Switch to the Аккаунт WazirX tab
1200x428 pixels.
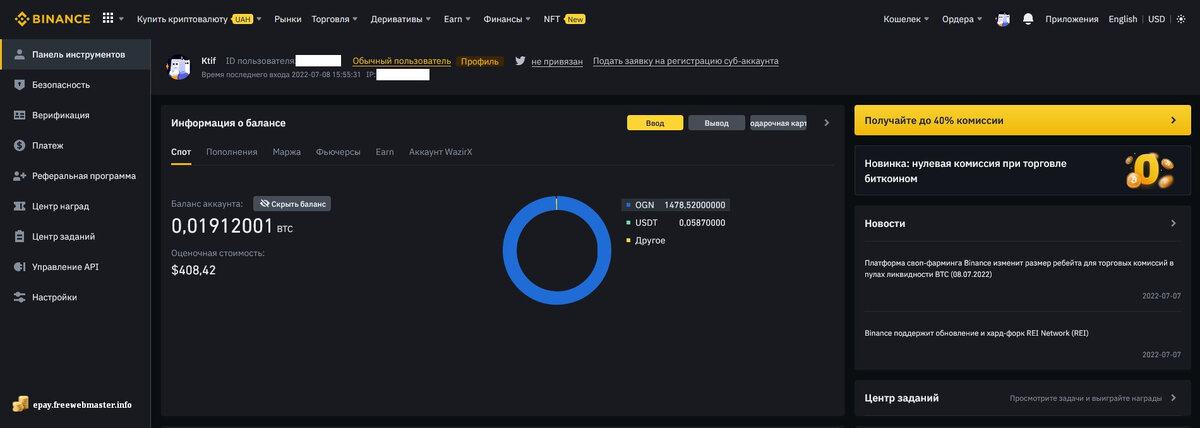[440, 152]
